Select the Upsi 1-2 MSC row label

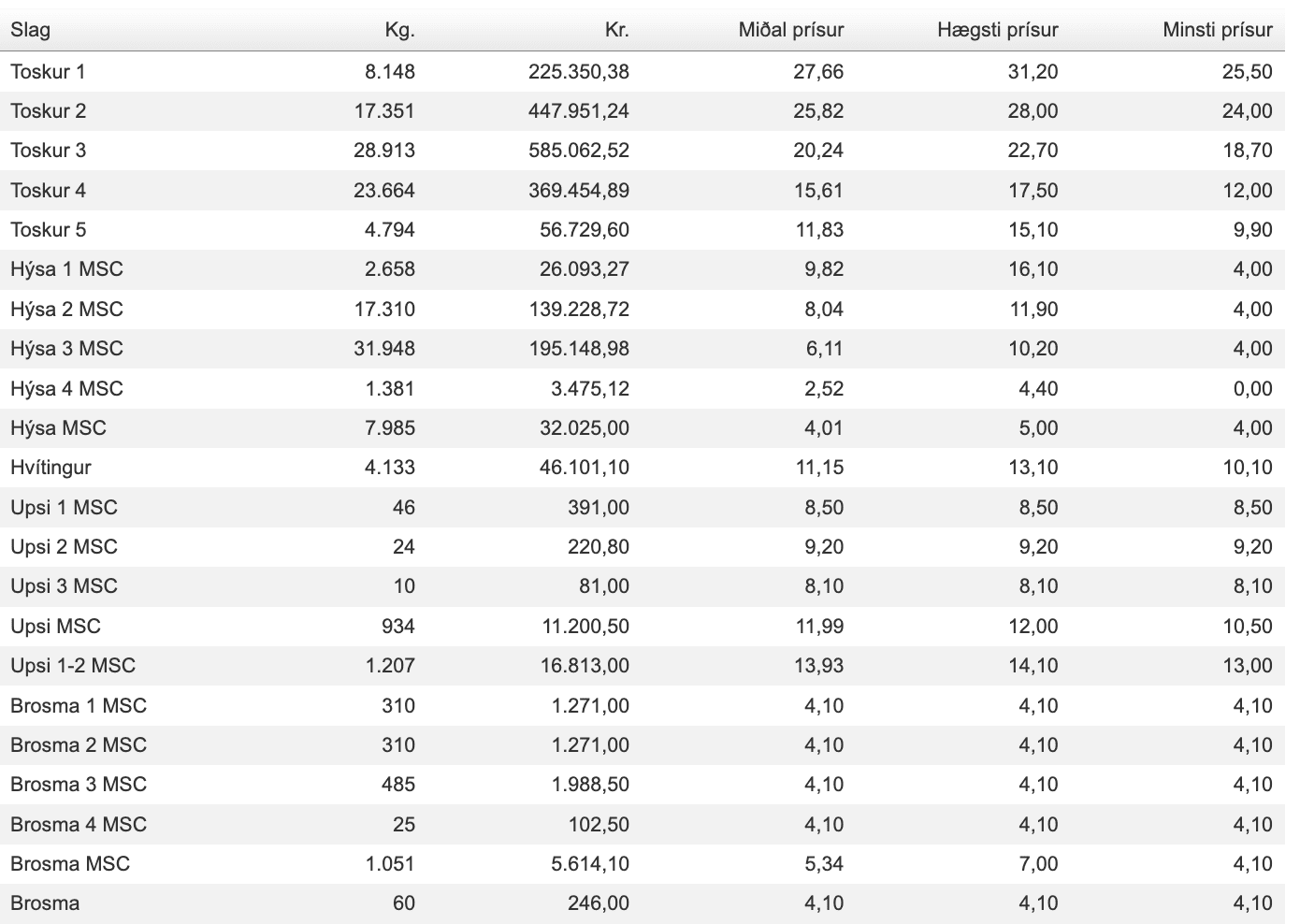point(73,666)
